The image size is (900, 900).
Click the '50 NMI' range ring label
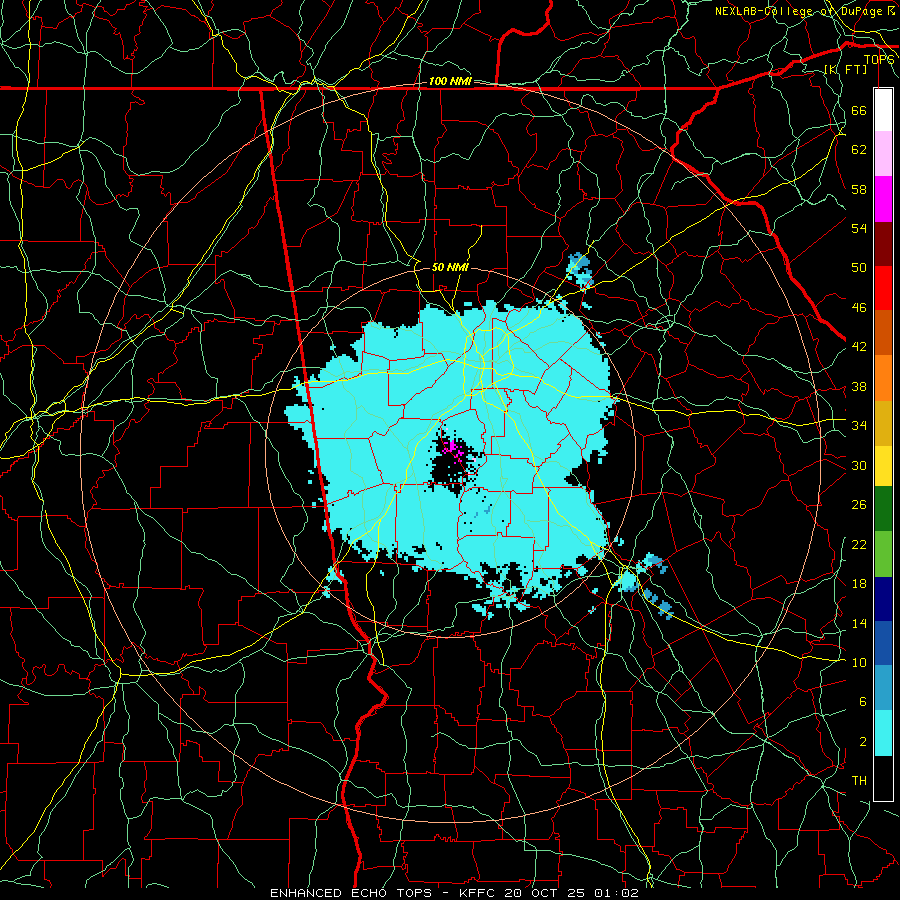point(450,267)
